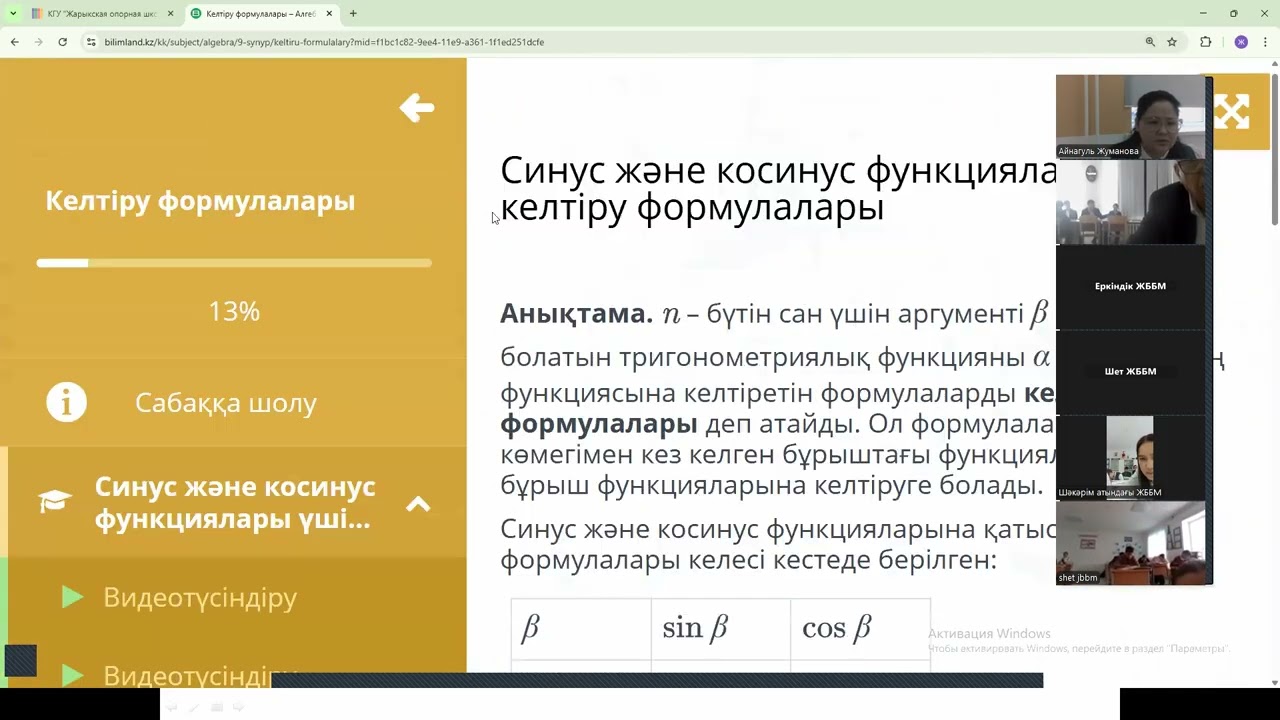Click the sin β table header cell

tap(721, 628)
